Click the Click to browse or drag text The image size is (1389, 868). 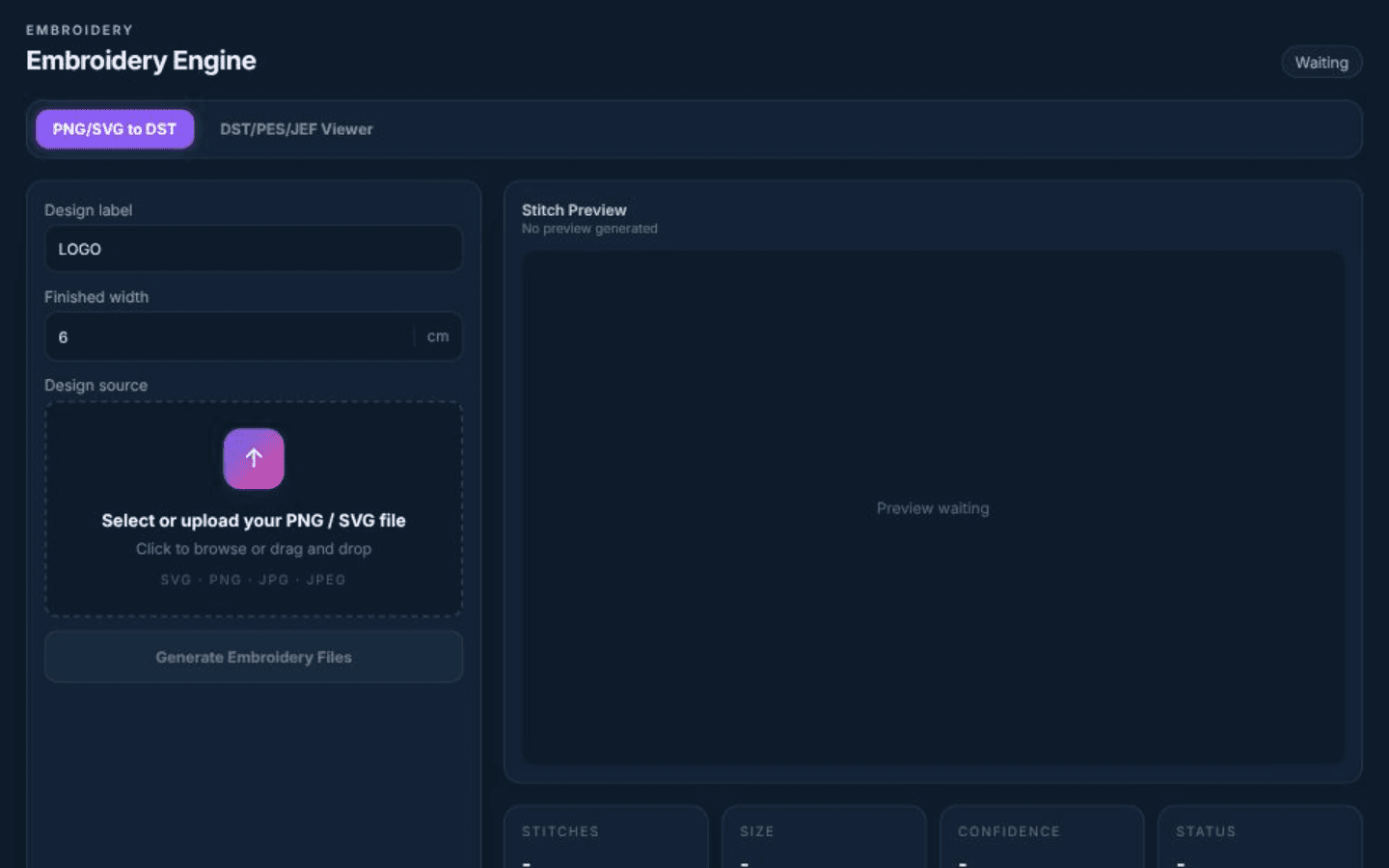[254, 549]
